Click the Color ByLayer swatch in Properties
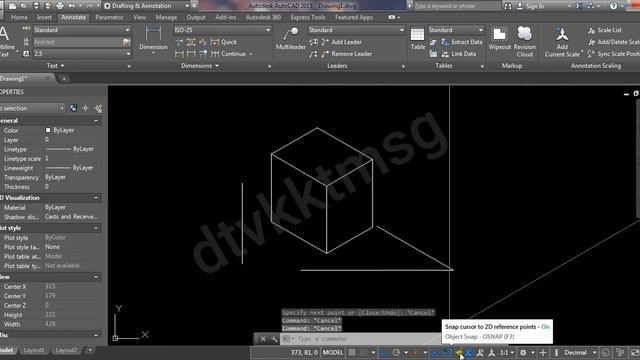640x360 pixels. 48,130
